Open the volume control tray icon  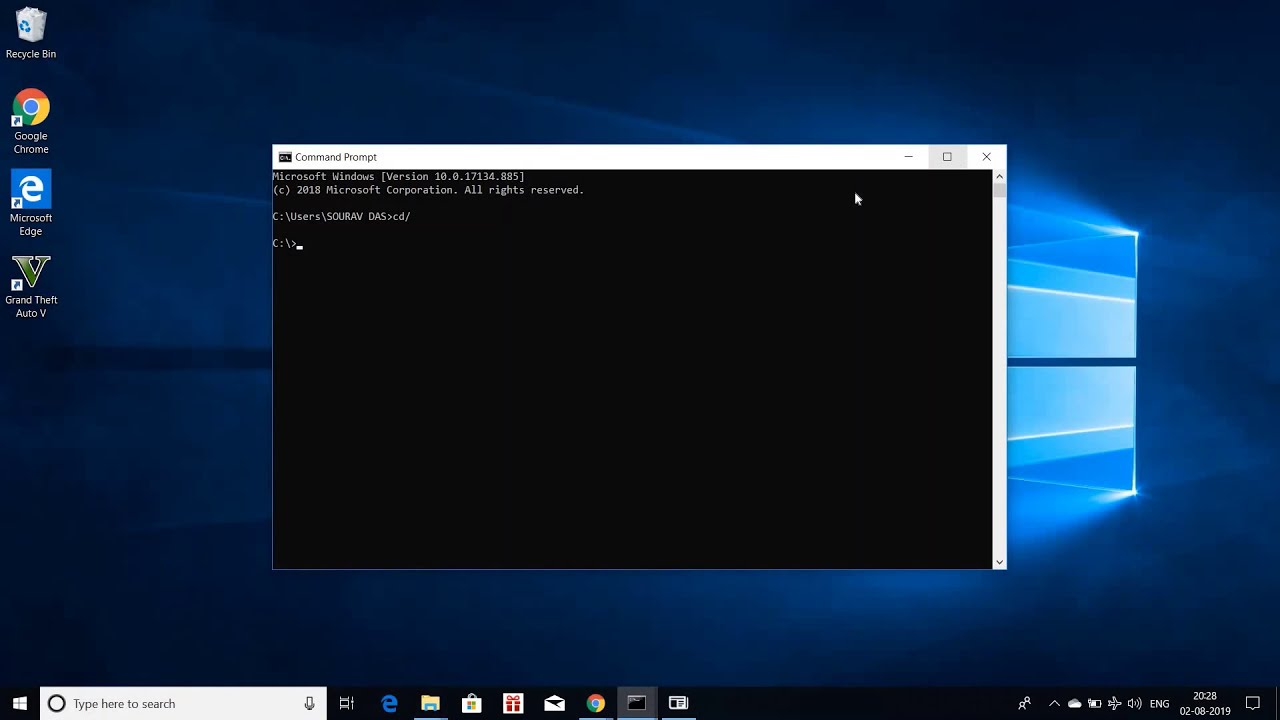[x=1134, y=703]
